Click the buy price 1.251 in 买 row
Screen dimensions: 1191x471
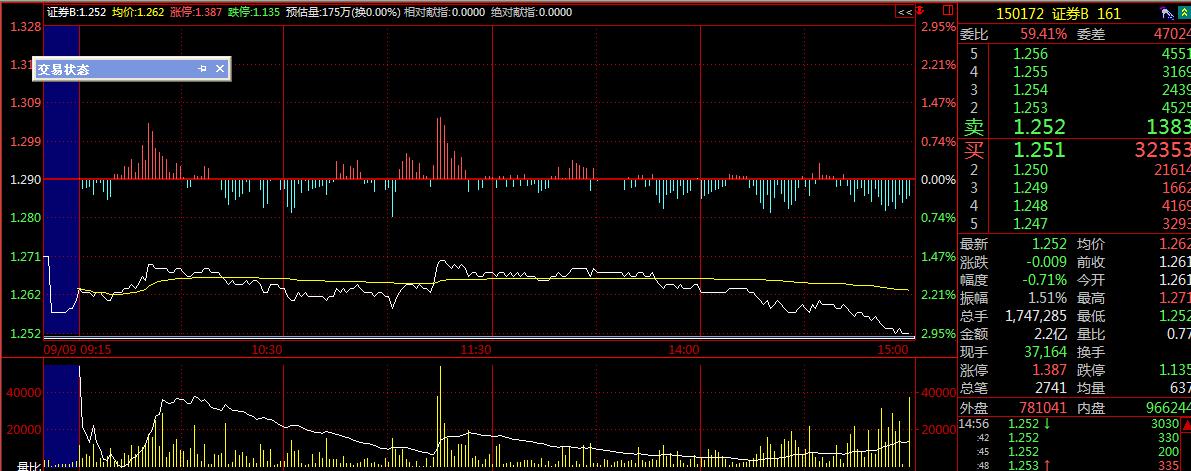coord(1039,150)
